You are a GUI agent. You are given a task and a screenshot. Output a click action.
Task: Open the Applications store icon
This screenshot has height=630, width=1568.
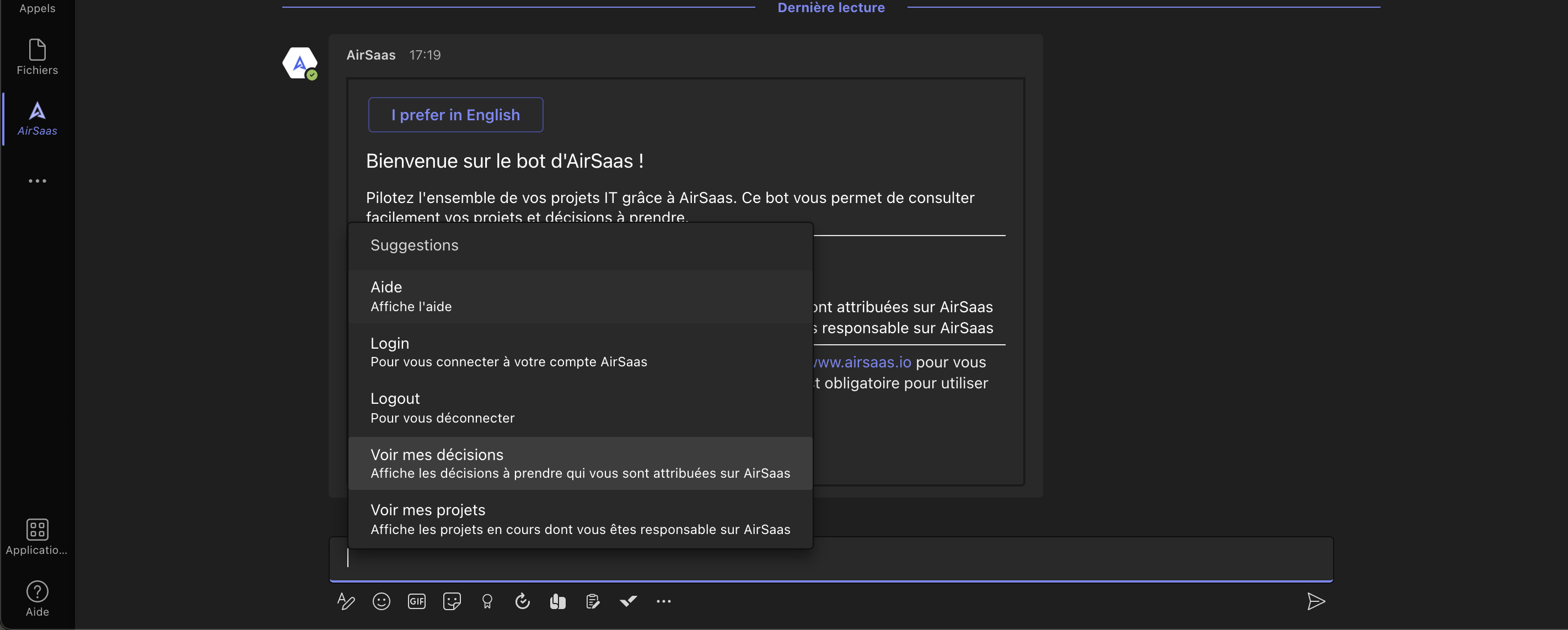coord(37,537)
